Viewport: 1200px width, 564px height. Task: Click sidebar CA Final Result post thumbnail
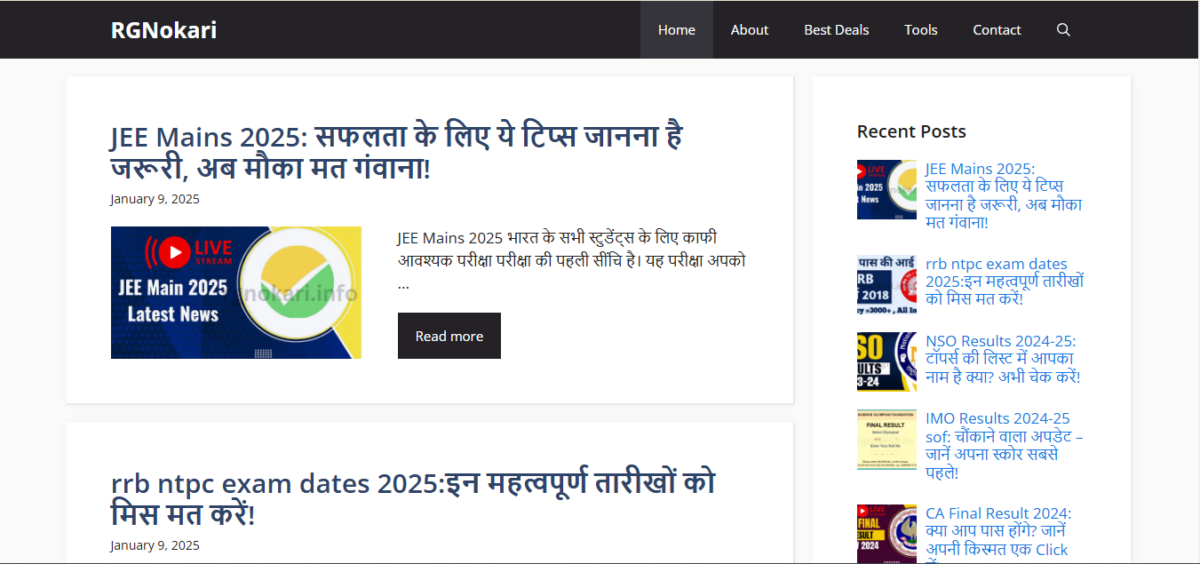[x=887, y=534]
